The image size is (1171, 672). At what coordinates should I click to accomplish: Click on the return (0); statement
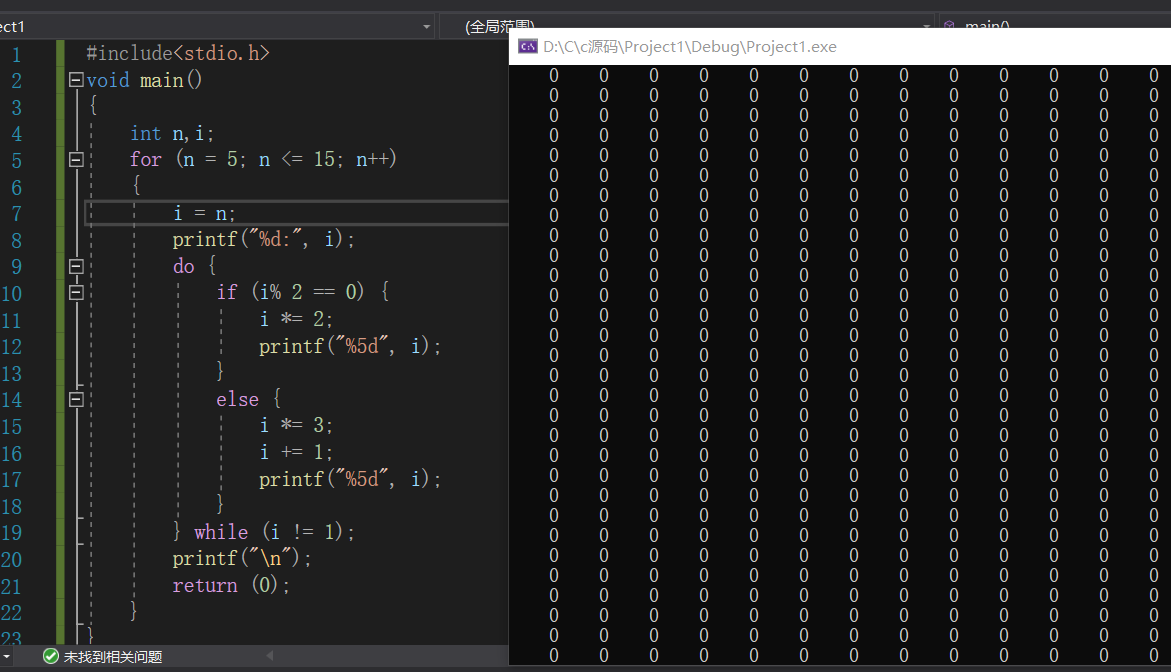(x=231, y=586)
